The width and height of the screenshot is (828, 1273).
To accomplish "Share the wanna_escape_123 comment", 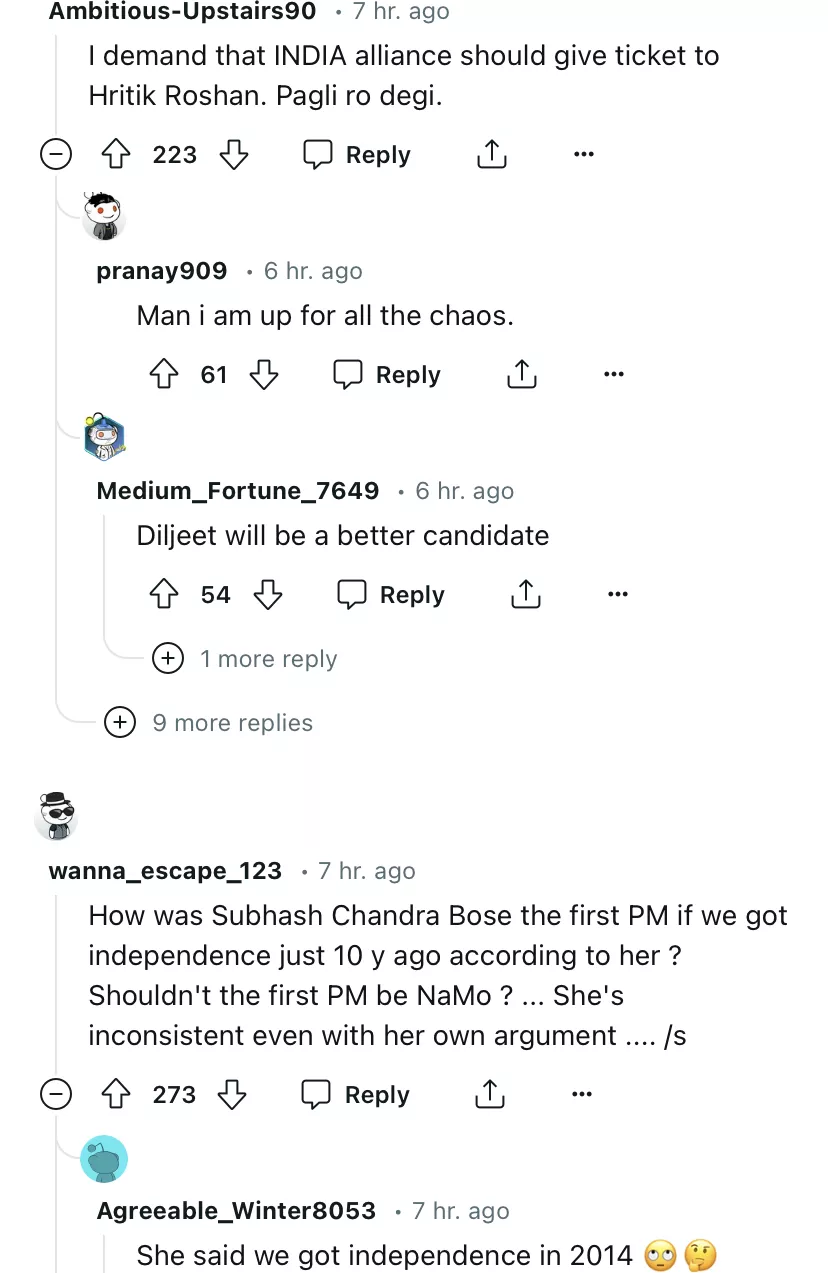I will [490, 1095].
